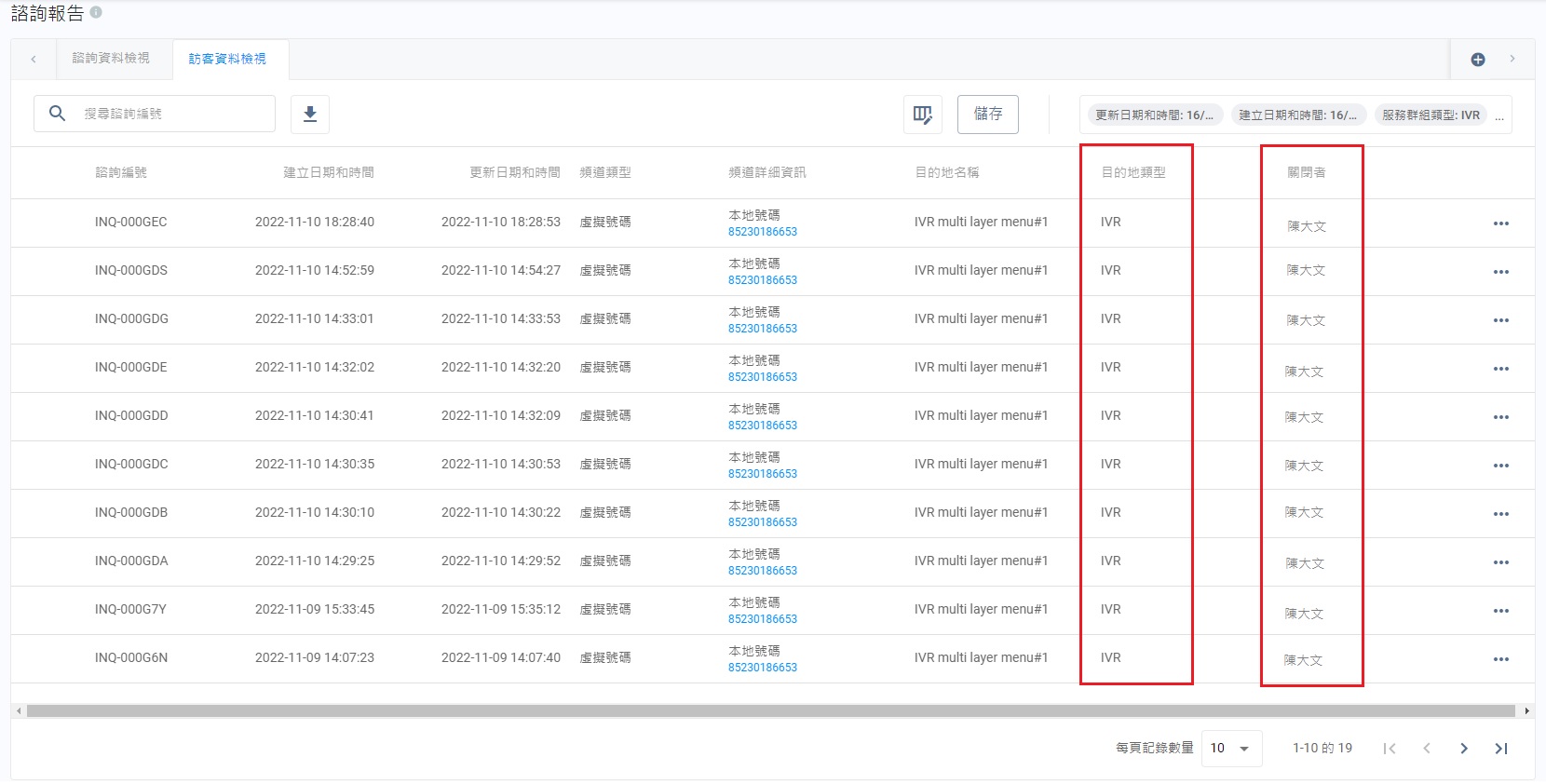Expand the filter chips overflow ellipsis

[1499, 116]
